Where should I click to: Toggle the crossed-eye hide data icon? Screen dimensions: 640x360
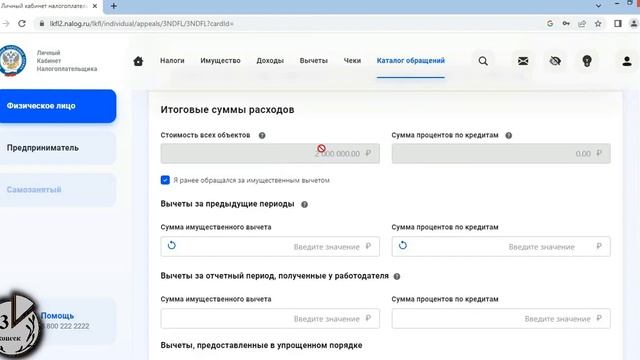click(x=555, y=61)
